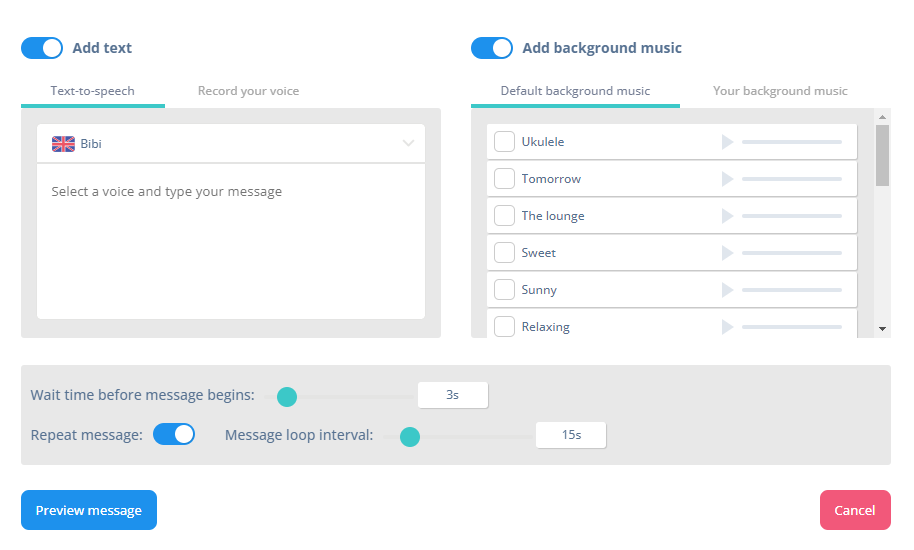The height and width of the screenshot is (550, 914).
Task: Play the Sunny track preview
Action: (727, 290)
